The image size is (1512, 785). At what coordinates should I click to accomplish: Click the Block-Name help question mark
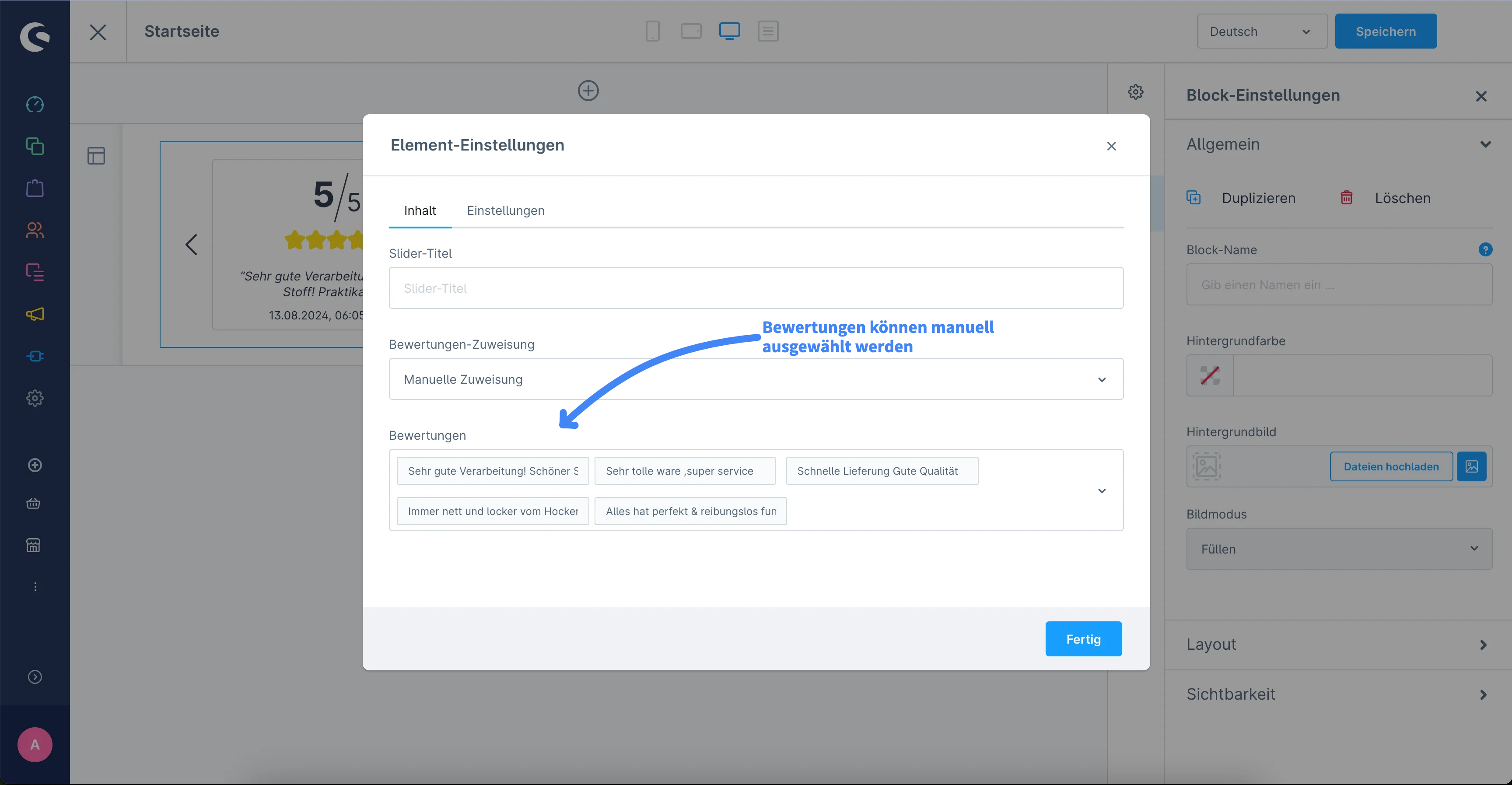coord(1485,249)
